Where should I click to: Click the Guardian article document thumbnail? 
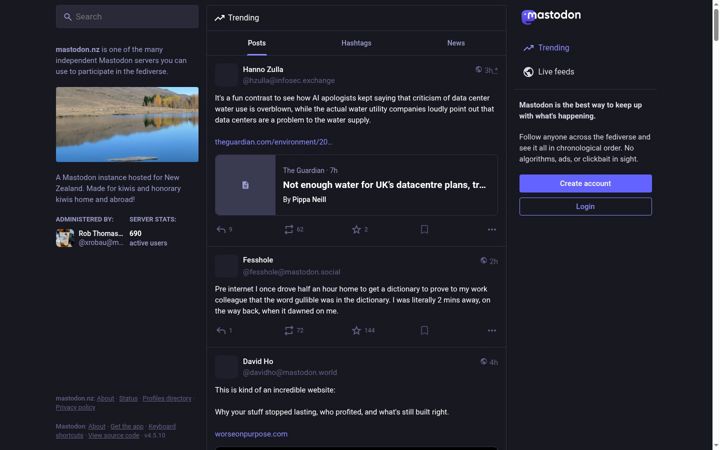[x=245, y=185]
